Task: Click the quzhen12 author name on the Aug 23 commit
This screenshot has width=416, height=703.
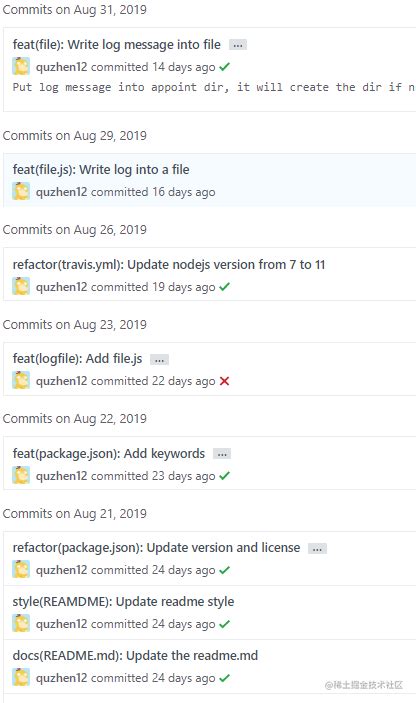Action: 61,381
